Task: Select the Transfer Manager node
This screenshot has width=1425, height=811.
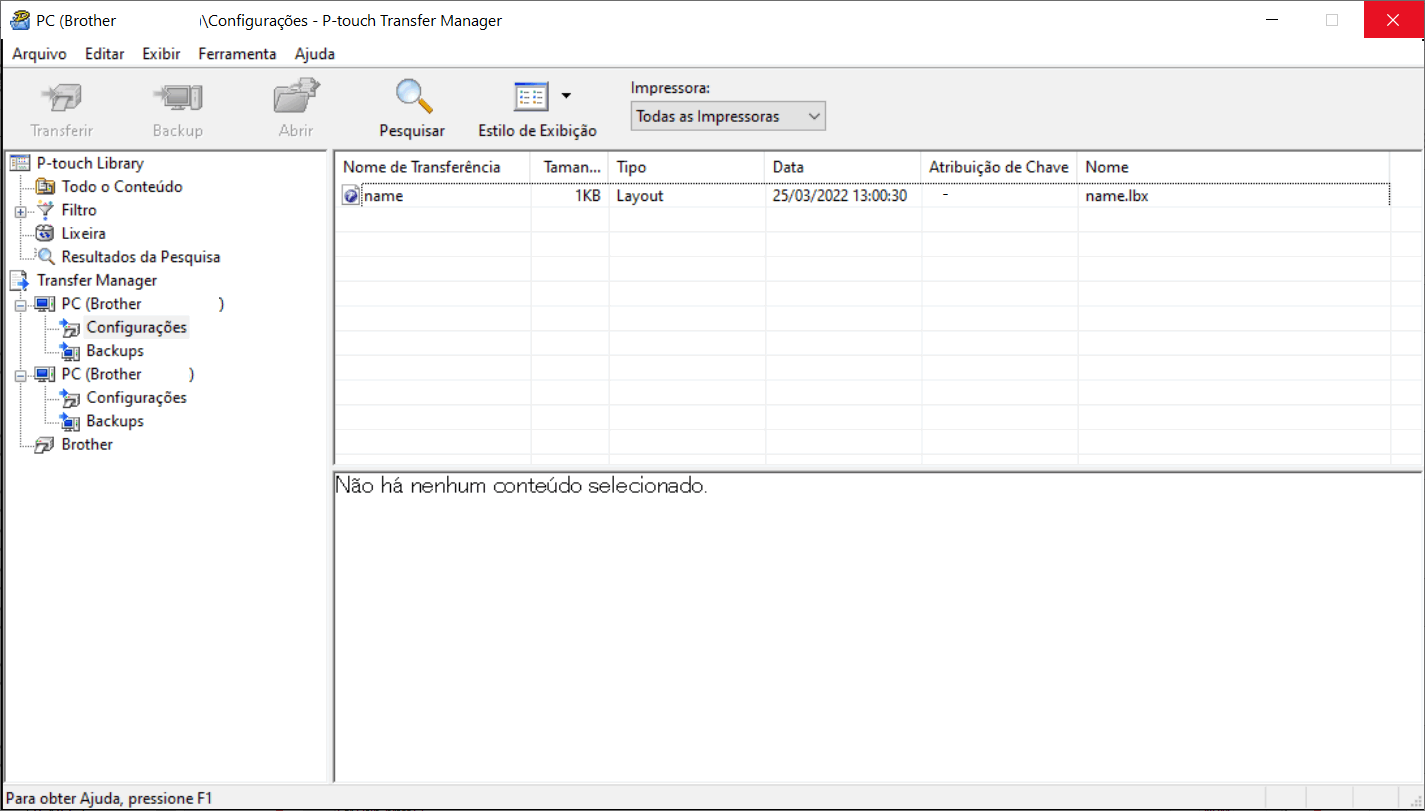Action: click(x=97, y=281)
